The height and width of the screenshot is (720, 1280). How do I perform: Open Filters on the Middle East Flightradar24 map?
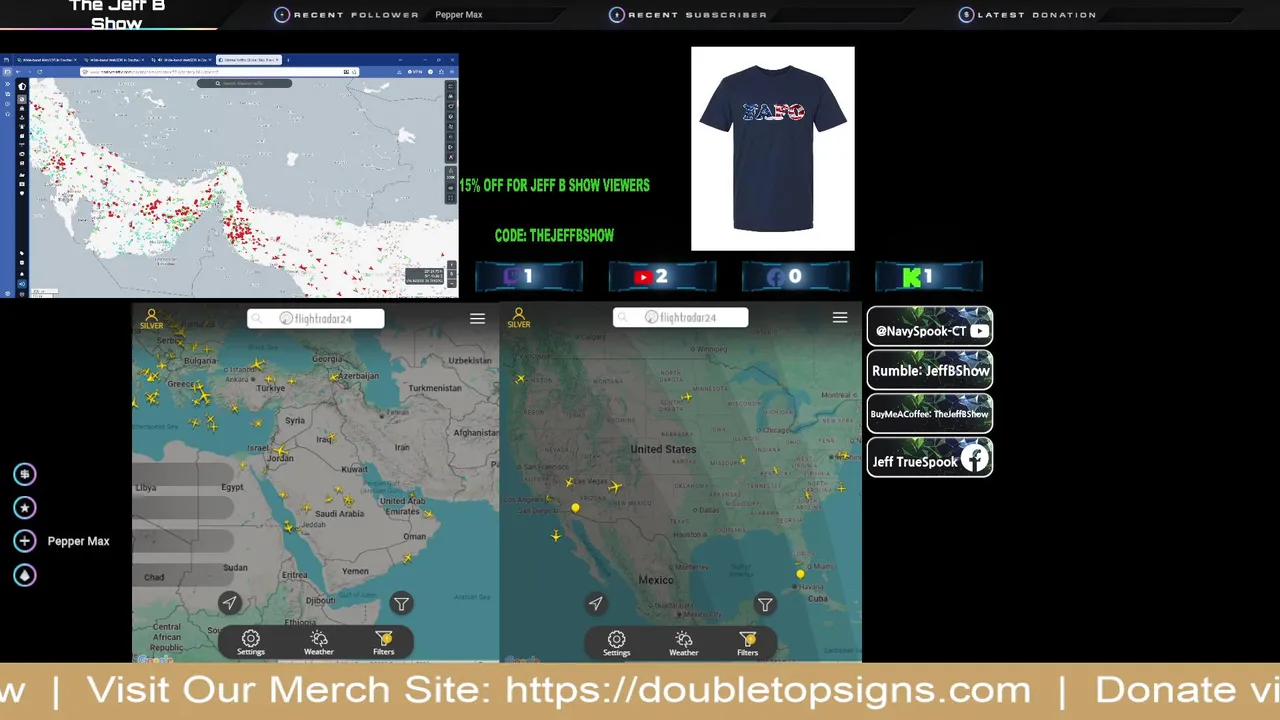[384, 642]
